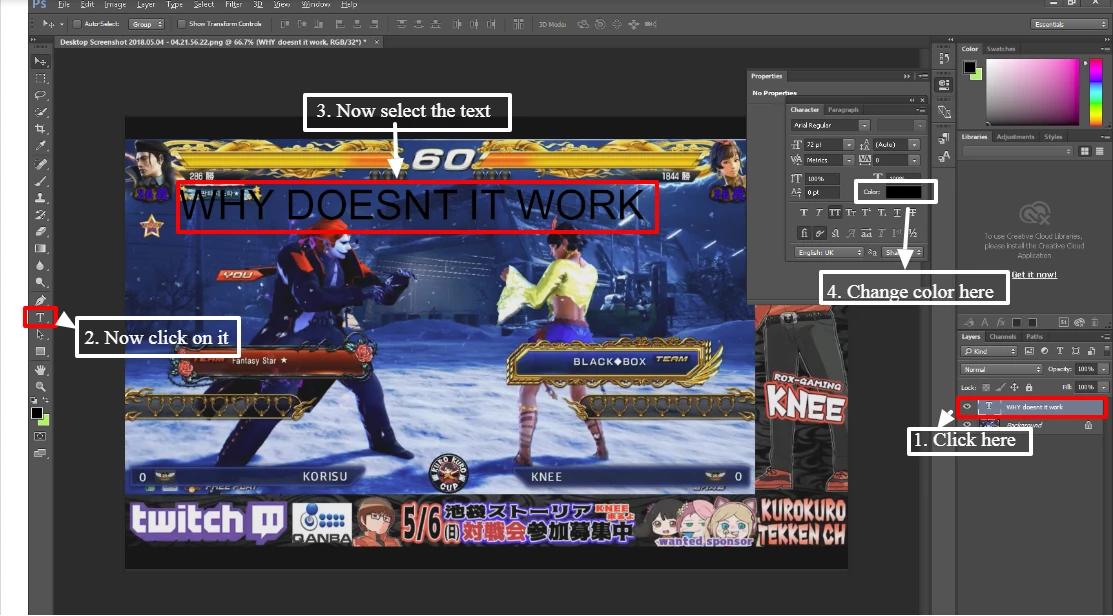Enable the Show Transform Controls checkbox

click(x=182, y=24)
